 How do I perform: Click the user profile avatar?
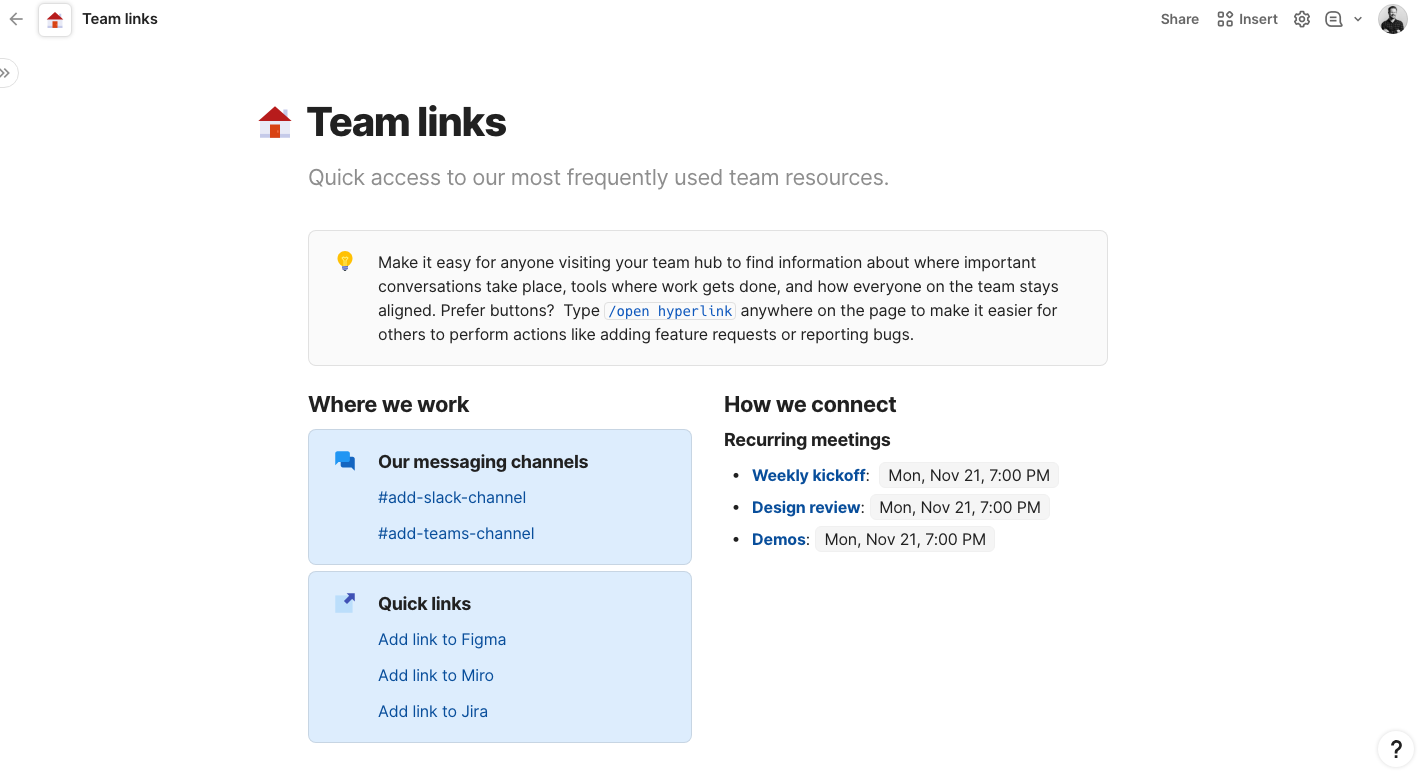pyautogui.click(x=1392, y=19)
